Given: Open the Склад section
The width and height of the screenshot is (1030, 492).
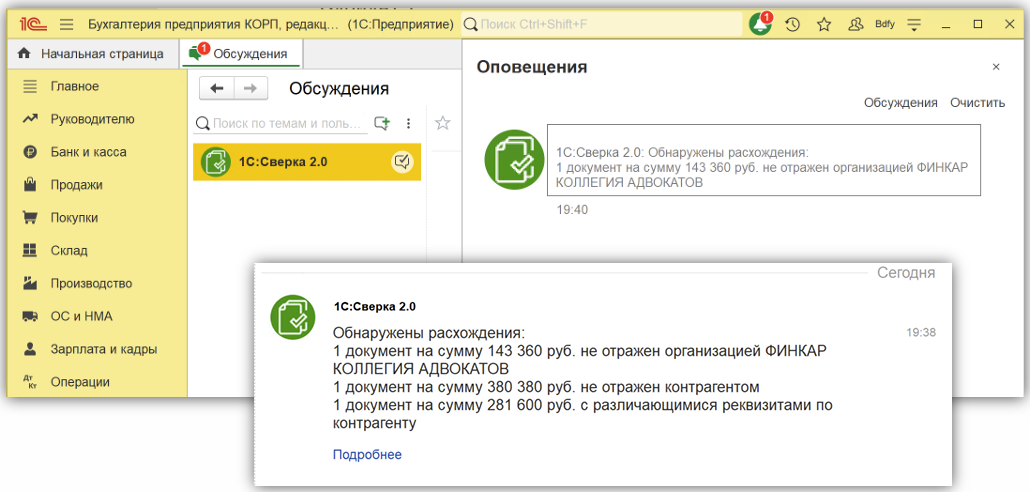Looking at the screenshot, I should 69,250.
